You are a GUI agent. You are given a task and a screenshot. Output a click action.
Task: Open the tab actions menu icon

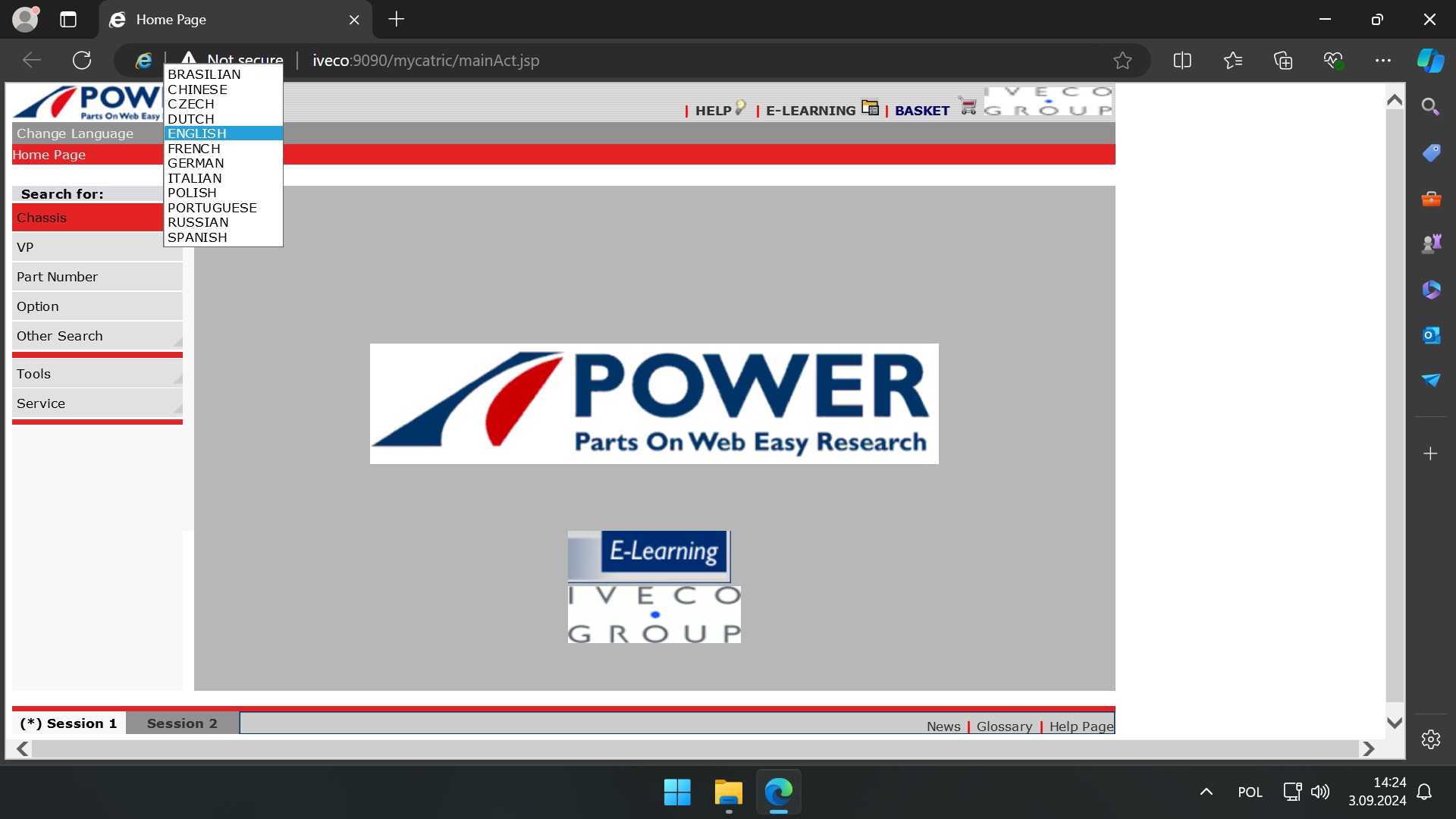[68, 20]
